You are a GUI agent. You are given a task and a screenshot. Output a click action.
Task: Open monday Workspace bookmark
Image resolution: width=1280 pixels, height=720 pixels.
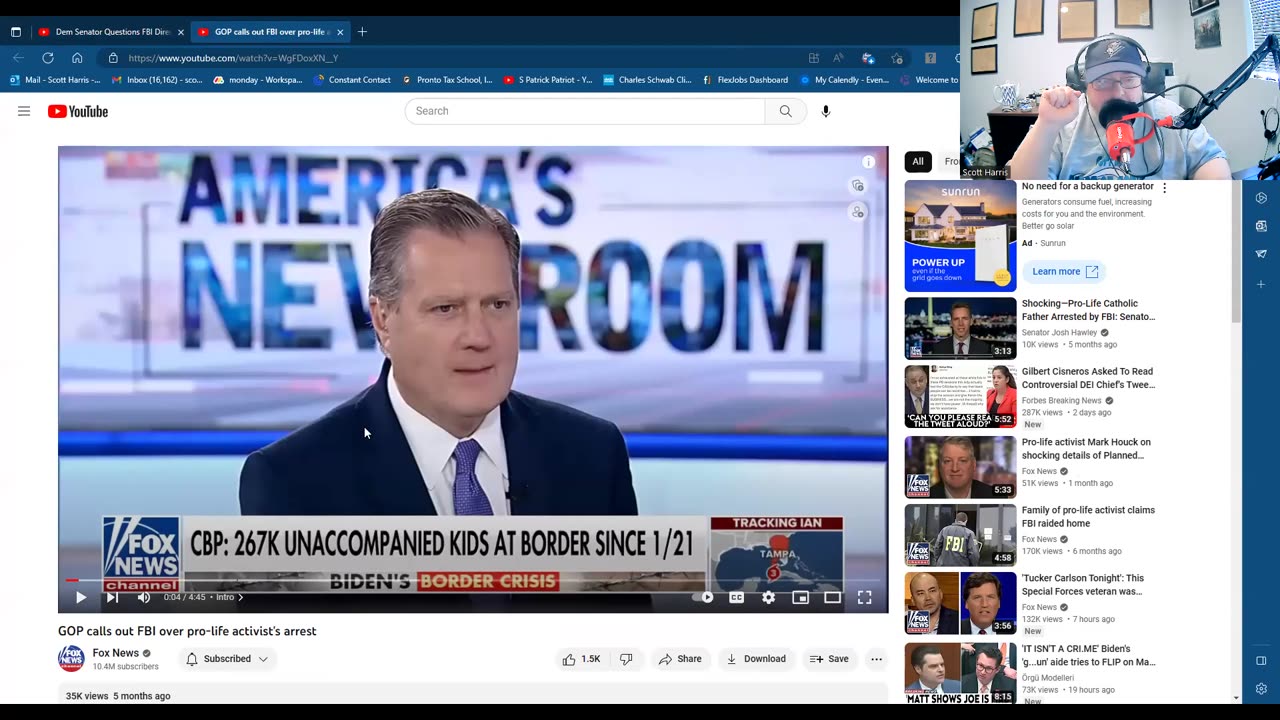coord(258,80)
